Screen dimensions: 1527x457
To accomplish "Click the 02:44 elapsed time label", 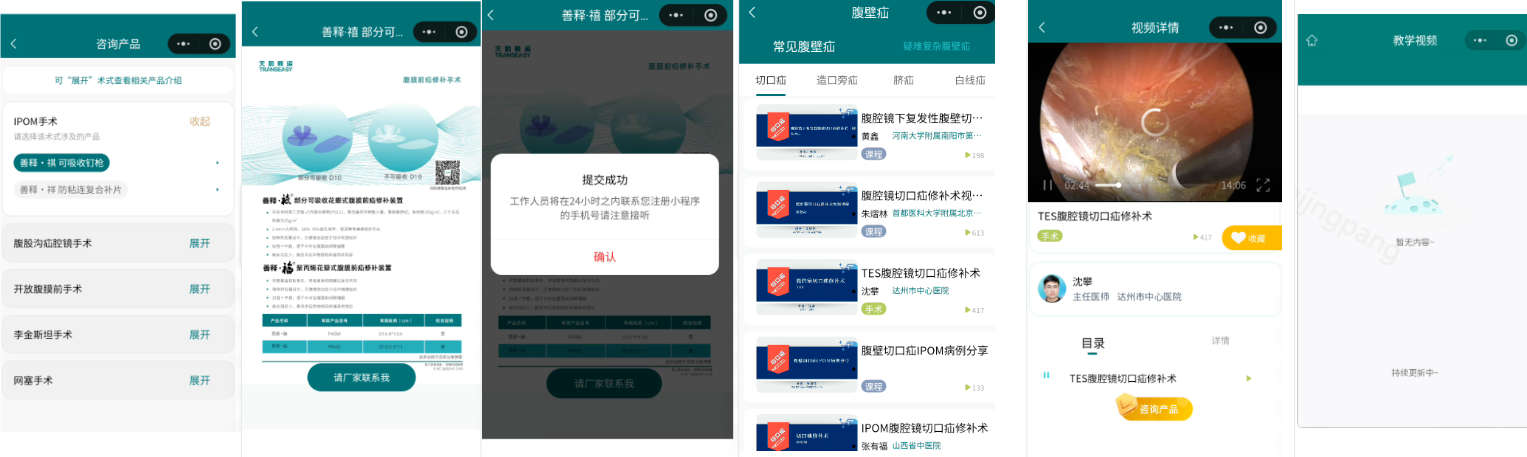I will (1076, 185).
